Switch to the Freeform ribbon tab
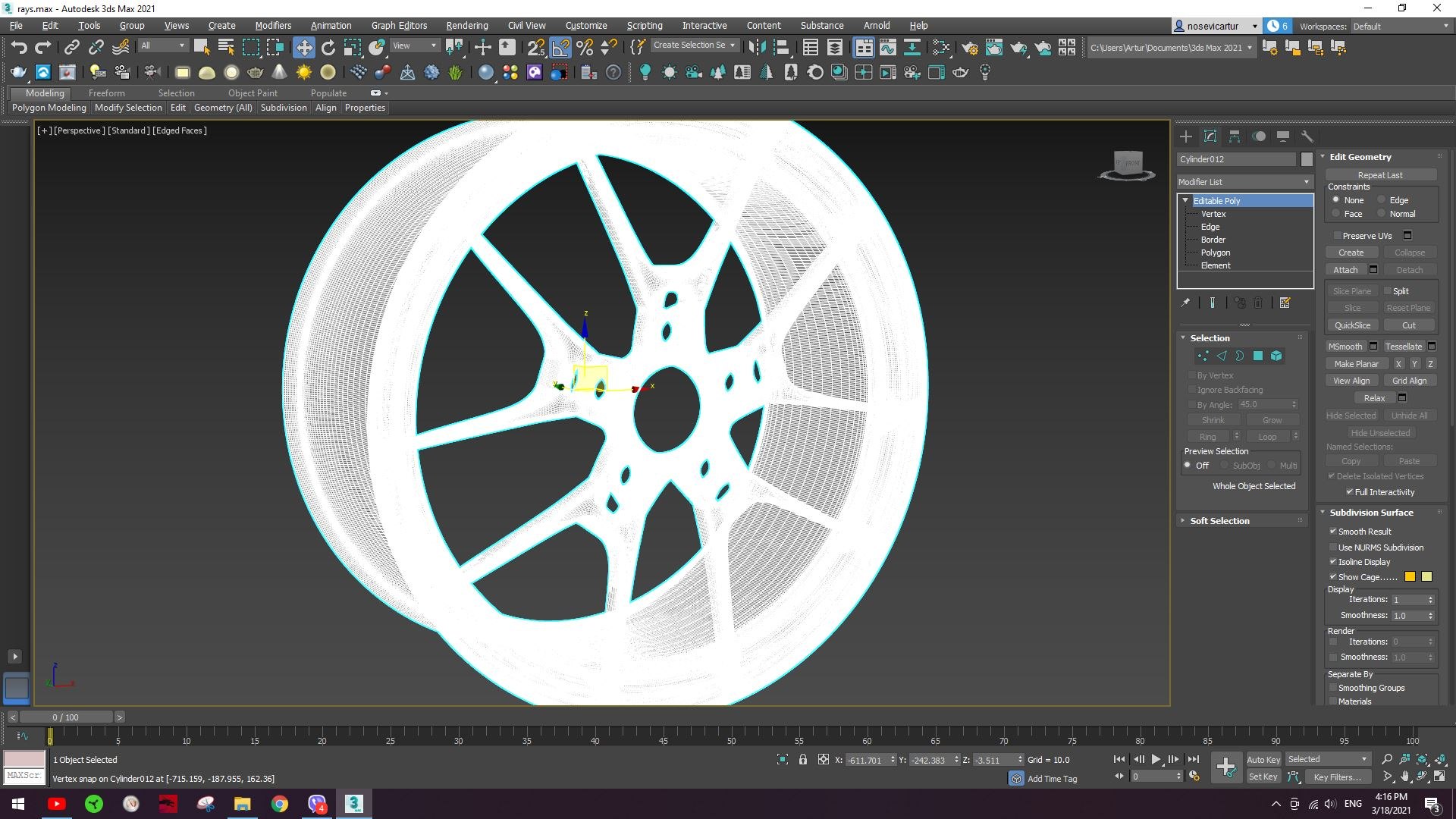The width and height of the screenshot is (1456, 819). click(106, 93)
